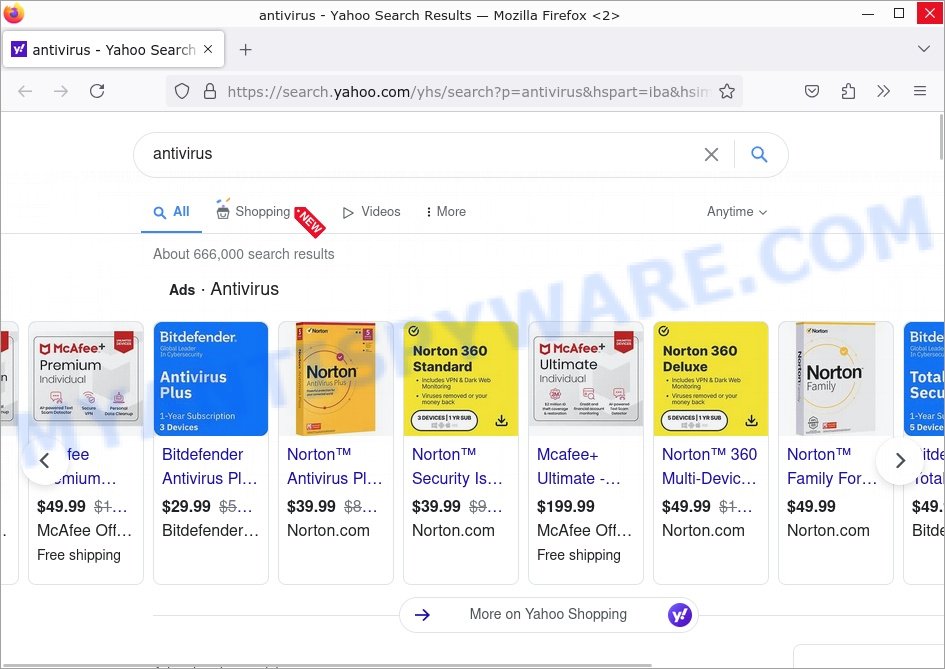
Task: Open the tracking protection shield icon
Action: [x=182, y=91]
